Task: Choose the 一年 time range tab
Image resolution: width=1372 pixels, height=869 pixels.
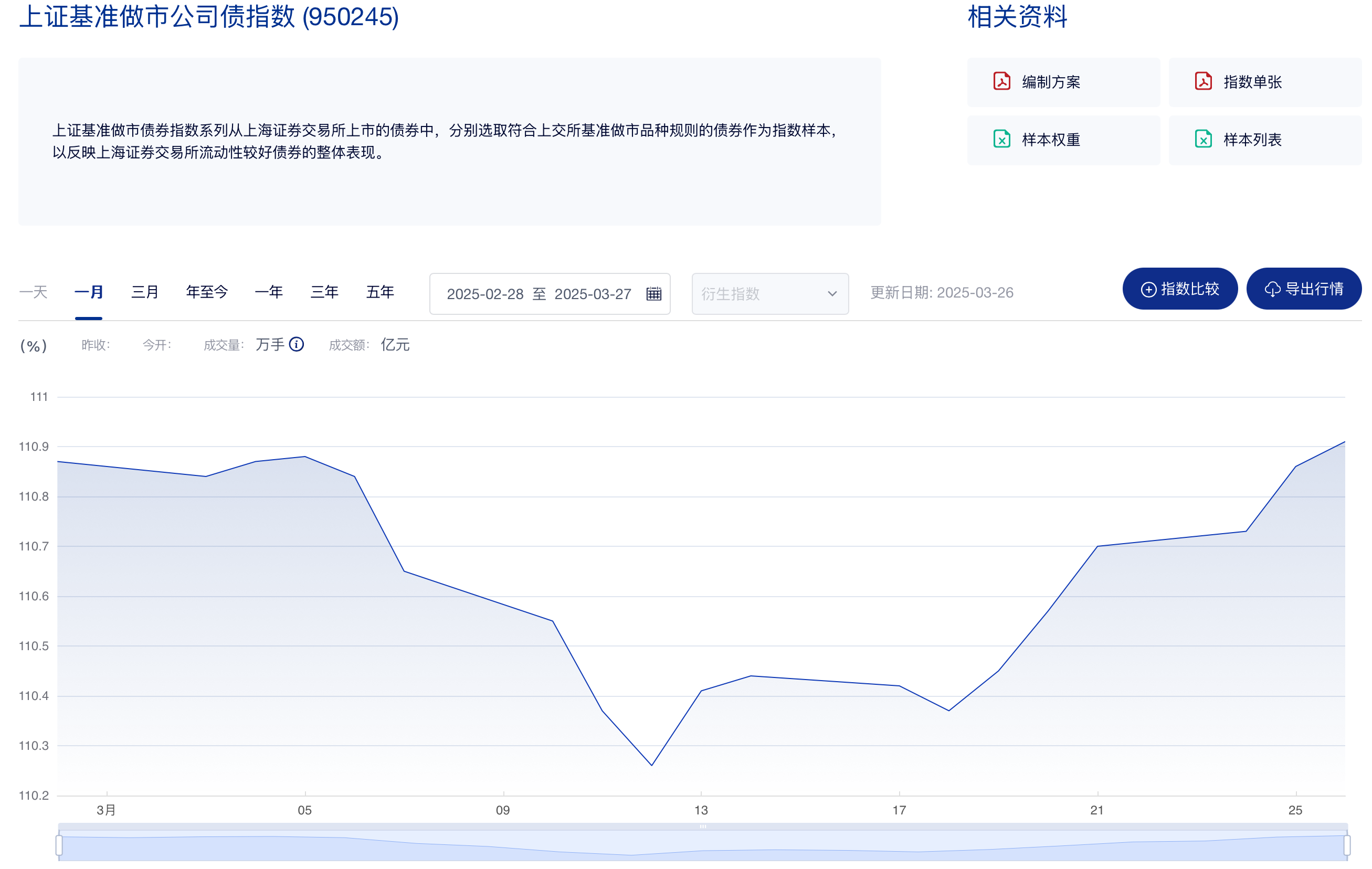Action: tap(268, 292)
